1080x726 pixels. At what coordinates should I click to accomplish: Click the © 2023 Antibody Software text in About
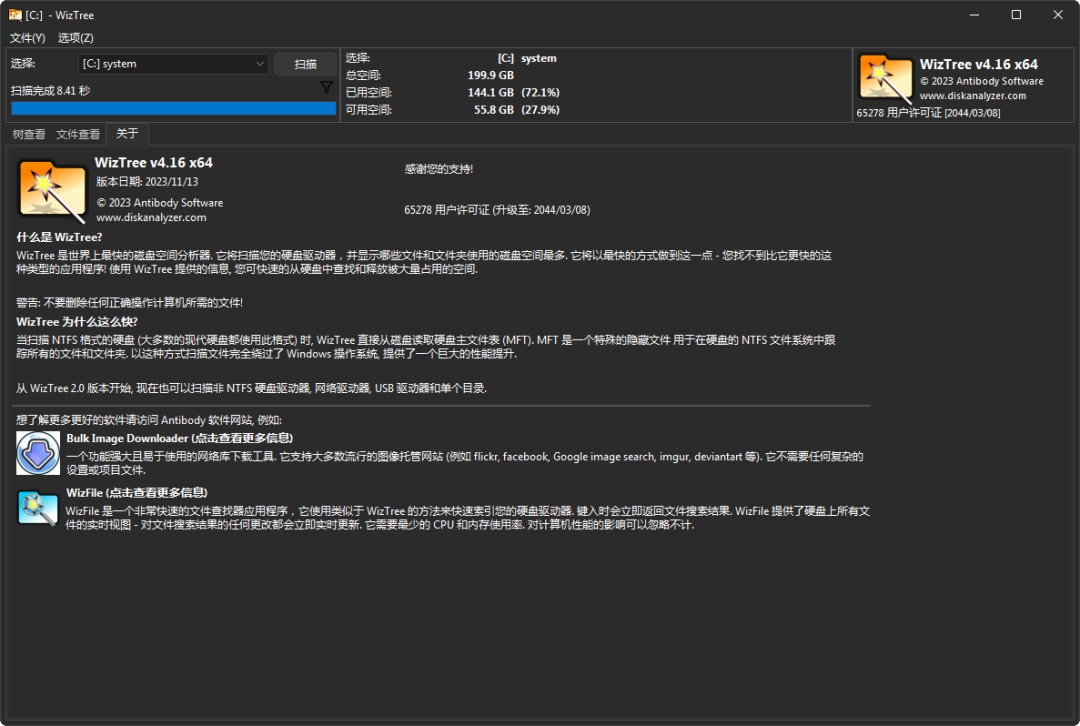pos(159,203)
